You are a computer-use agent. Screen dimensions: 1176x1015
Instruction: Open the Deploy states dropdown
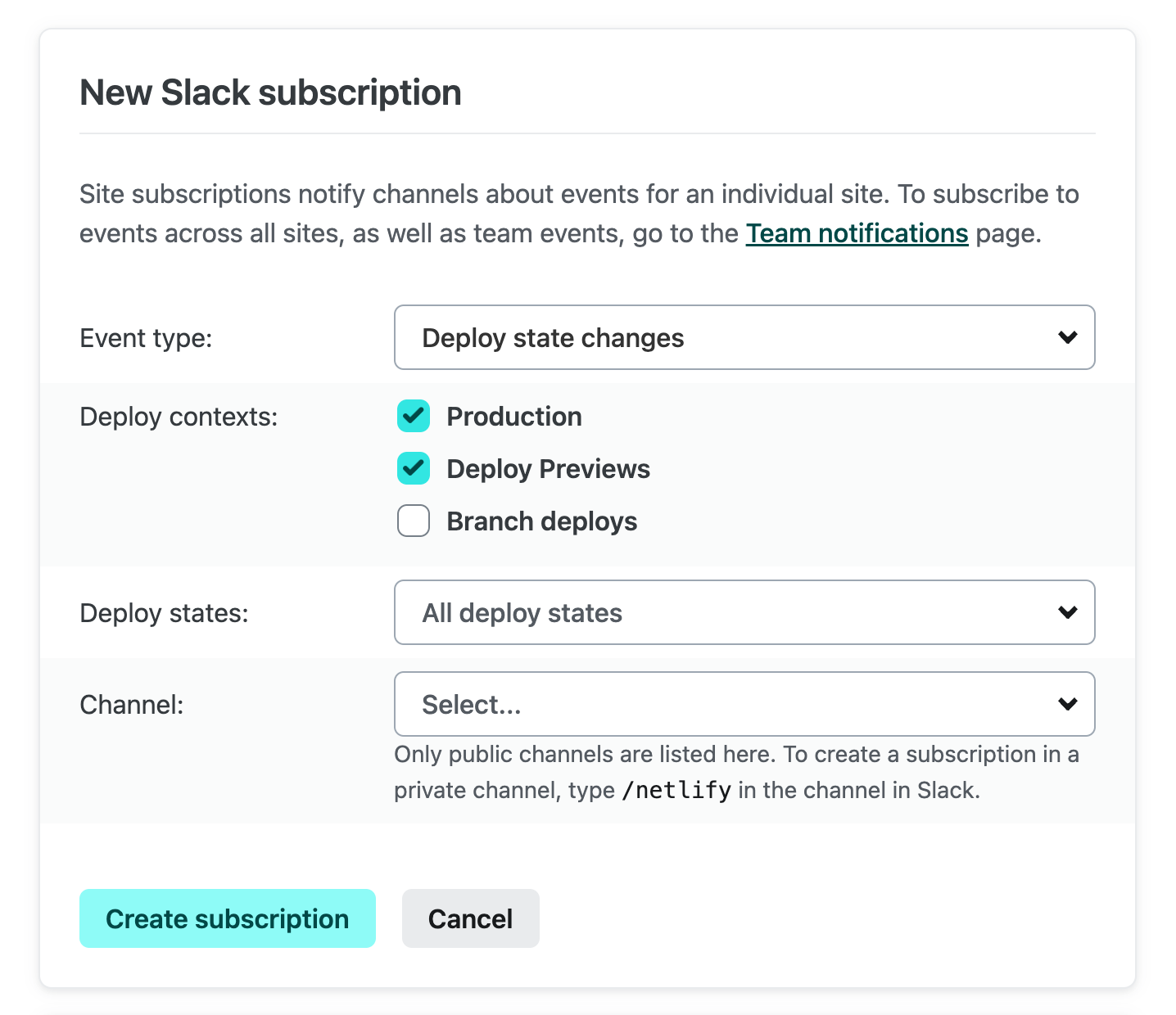pos(744,612)
